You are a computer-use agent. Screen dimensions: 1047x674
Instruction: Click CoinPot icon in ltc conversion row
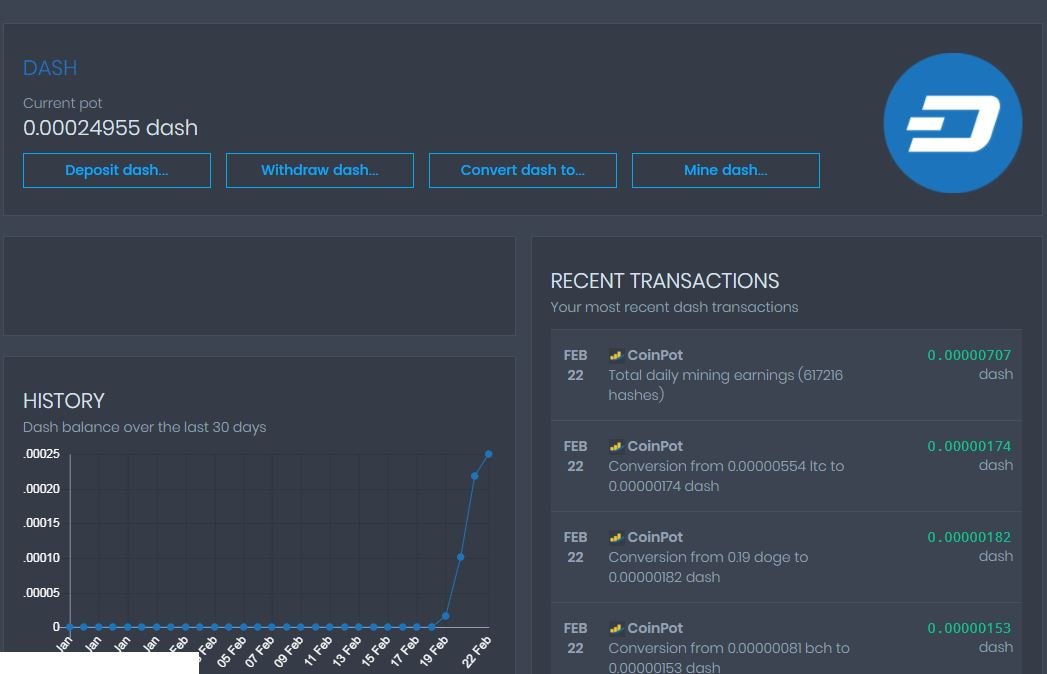616,446
